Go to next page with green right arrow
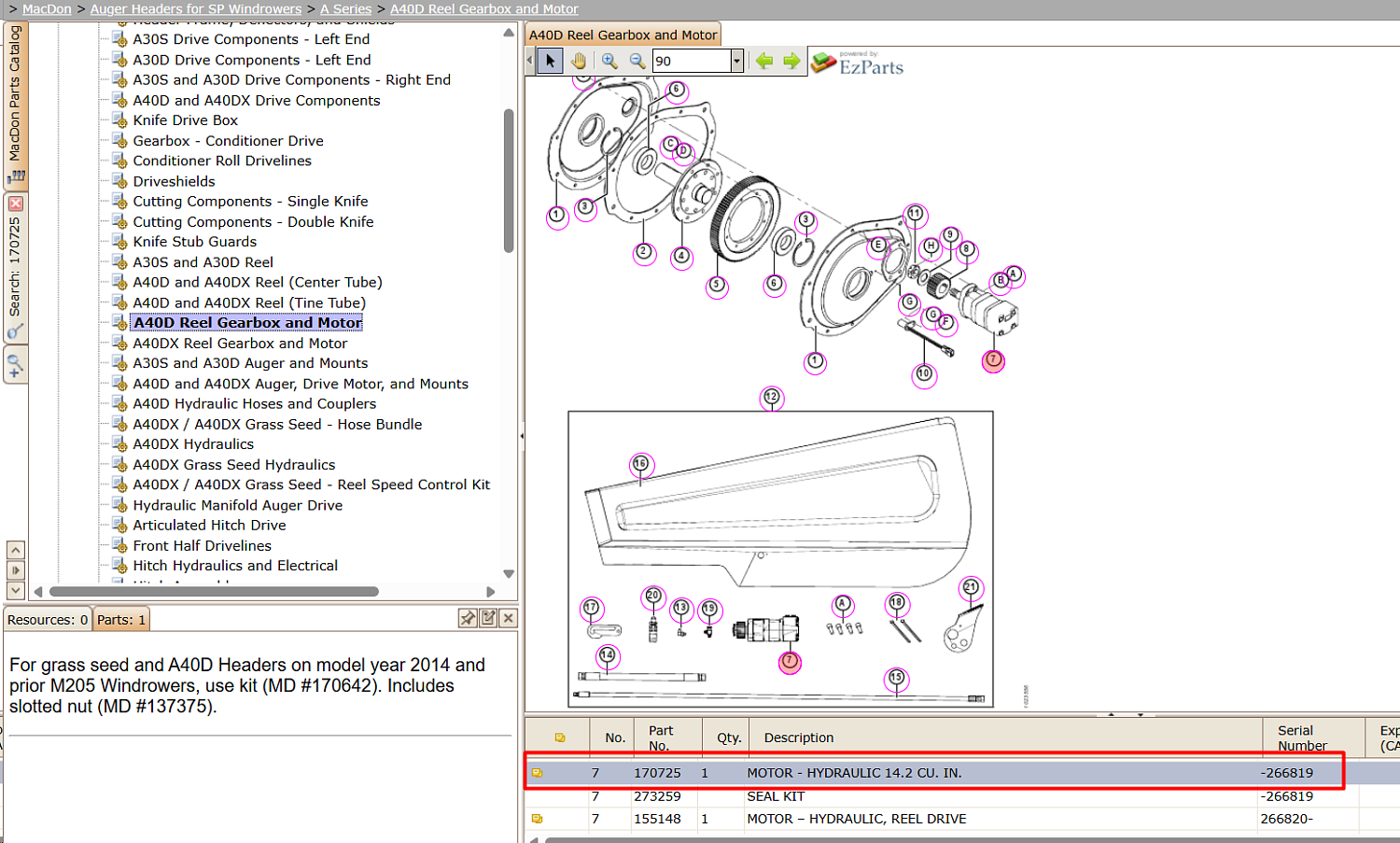The width and height of the screenshot is (1400, 843). (791, 61)
